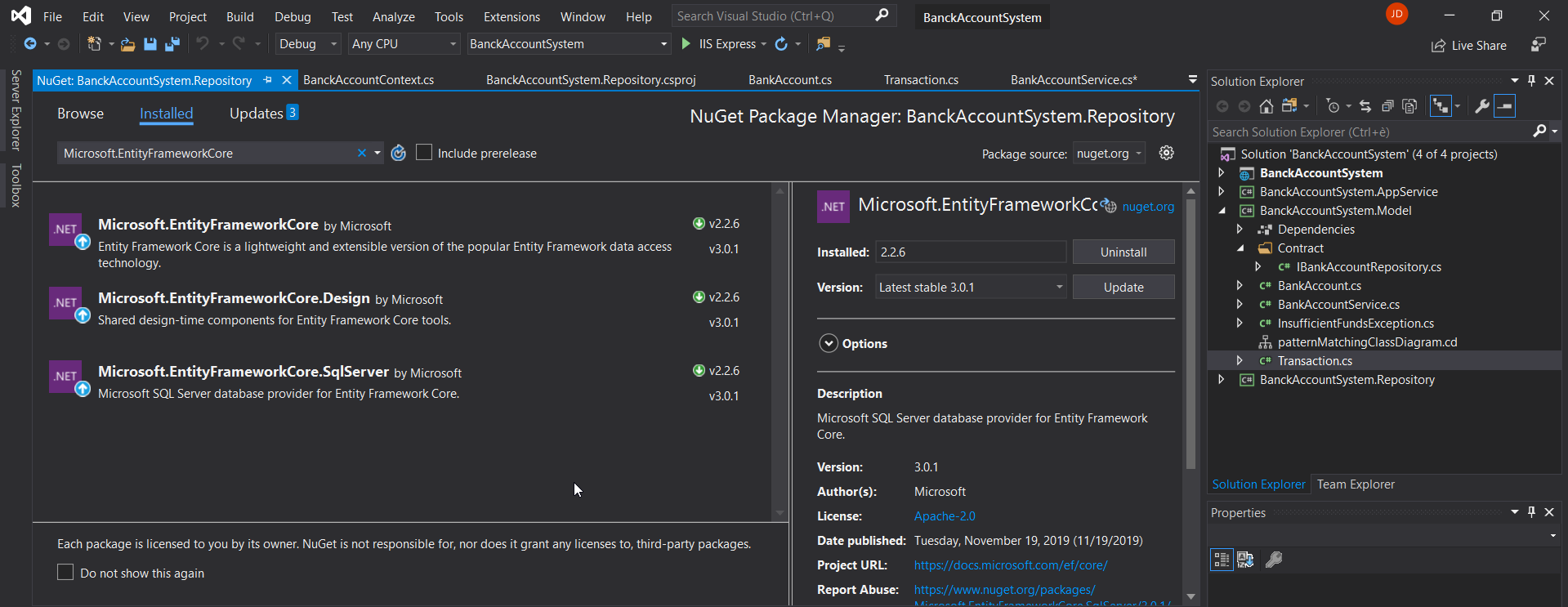This screenshot has width=1568, height=607.
Task: Click the package details vertical scrollbar
Action: pos(1191,333)
